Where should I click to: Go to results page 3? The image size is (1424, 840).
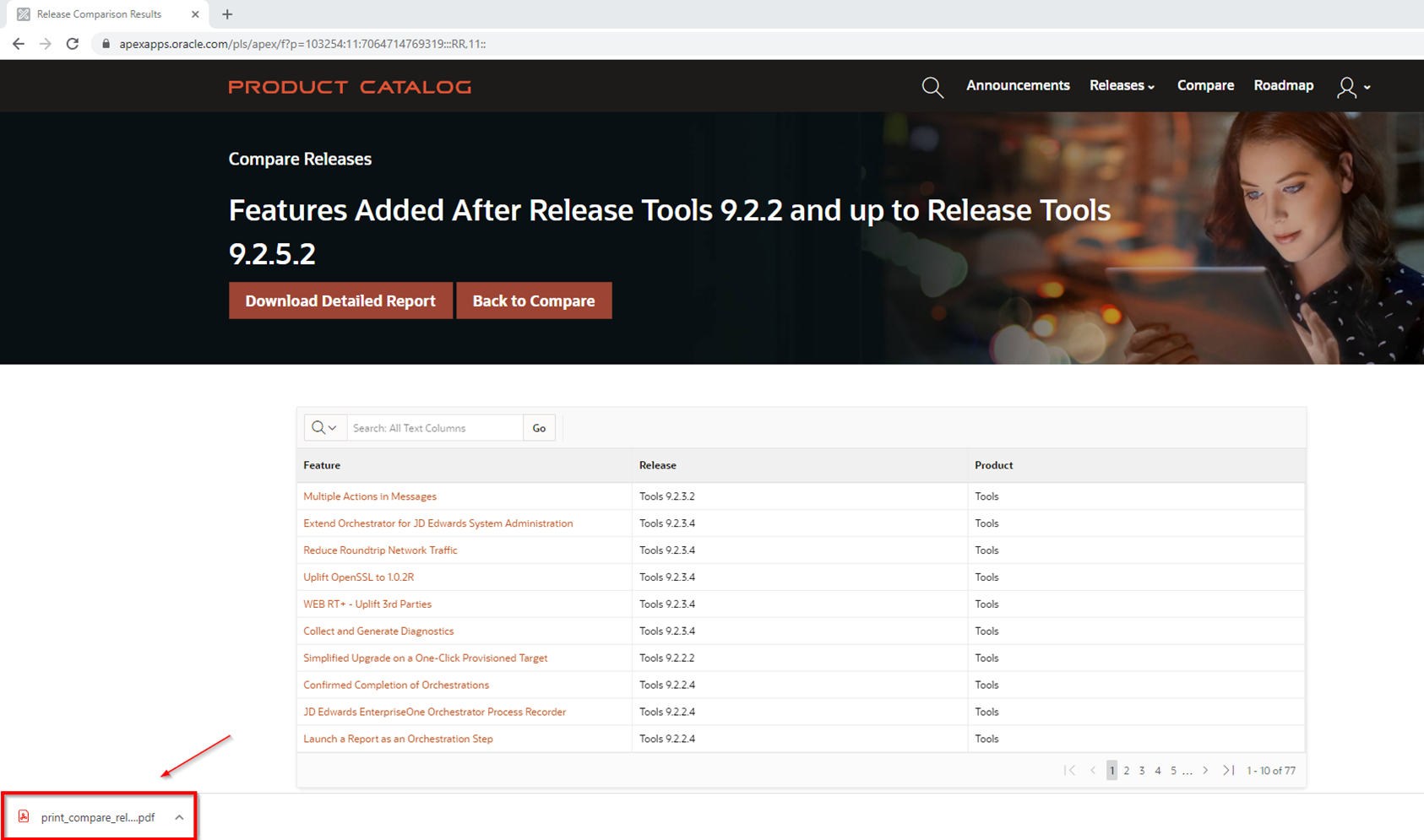pos(1142,770)
